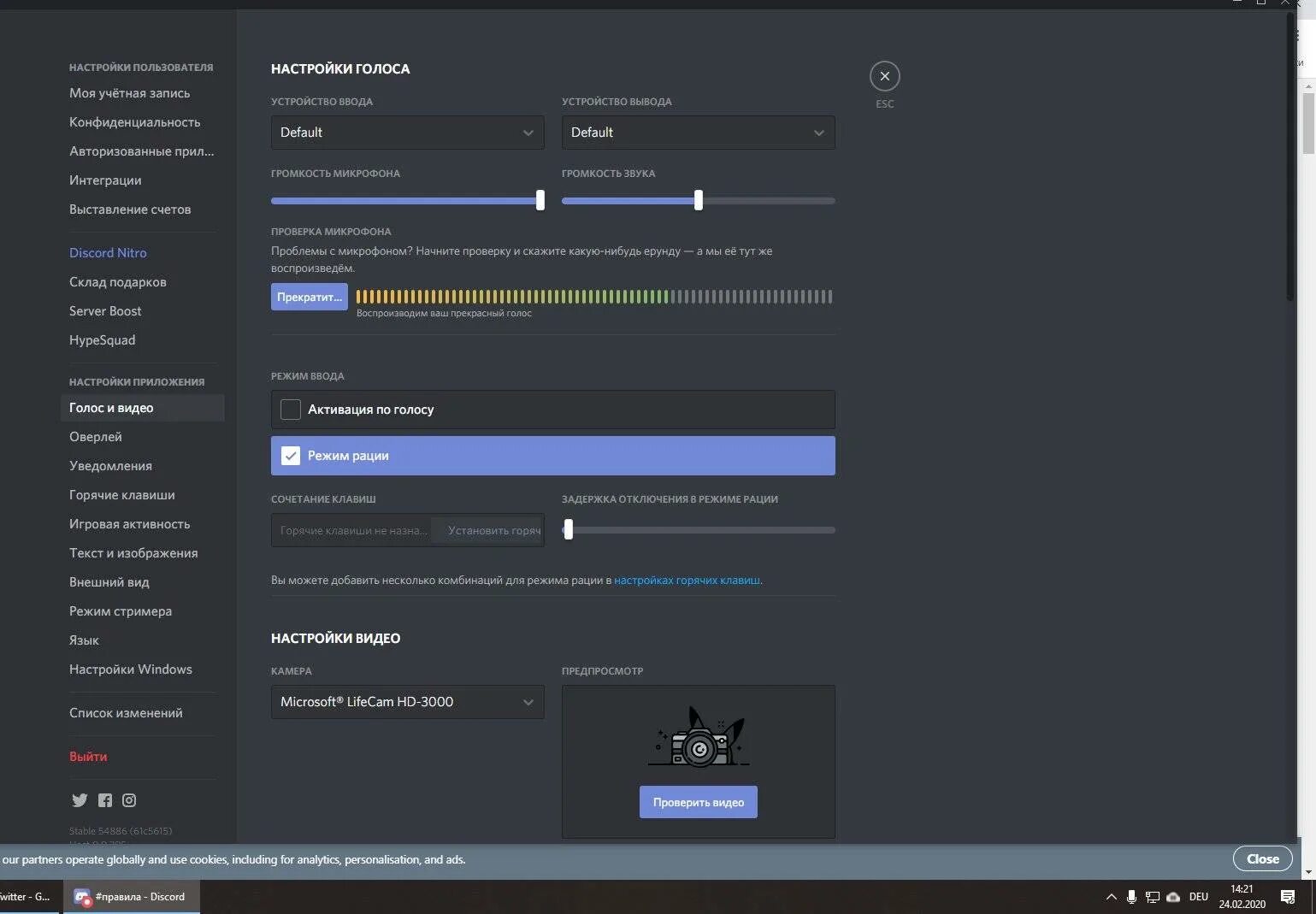
Task: Click the задержка отключения рации slider handle
Action: tap(568, 529)
